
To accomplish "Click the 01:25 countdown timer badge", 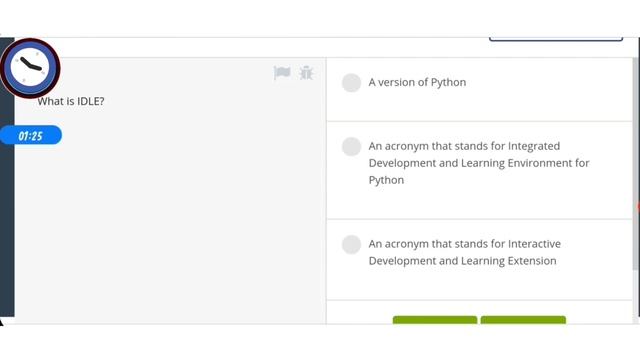I will [31, 136].
